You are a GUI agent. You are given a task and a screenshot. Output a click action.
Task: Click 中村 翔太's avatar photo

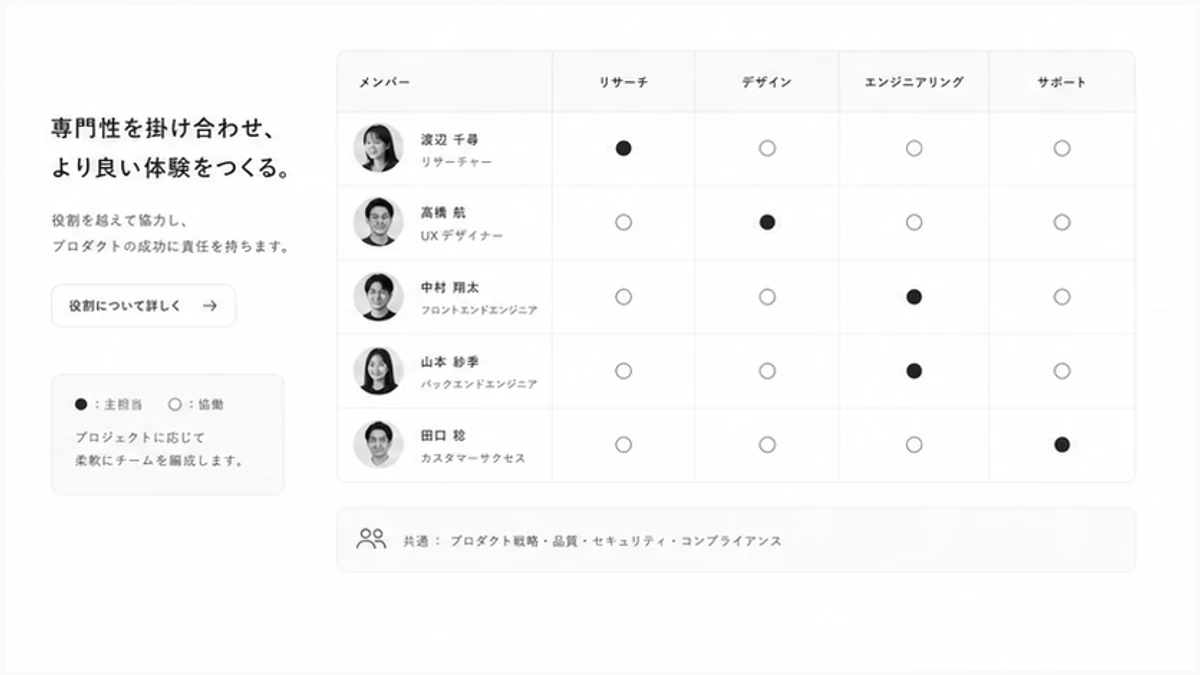(x=378, y=296)
